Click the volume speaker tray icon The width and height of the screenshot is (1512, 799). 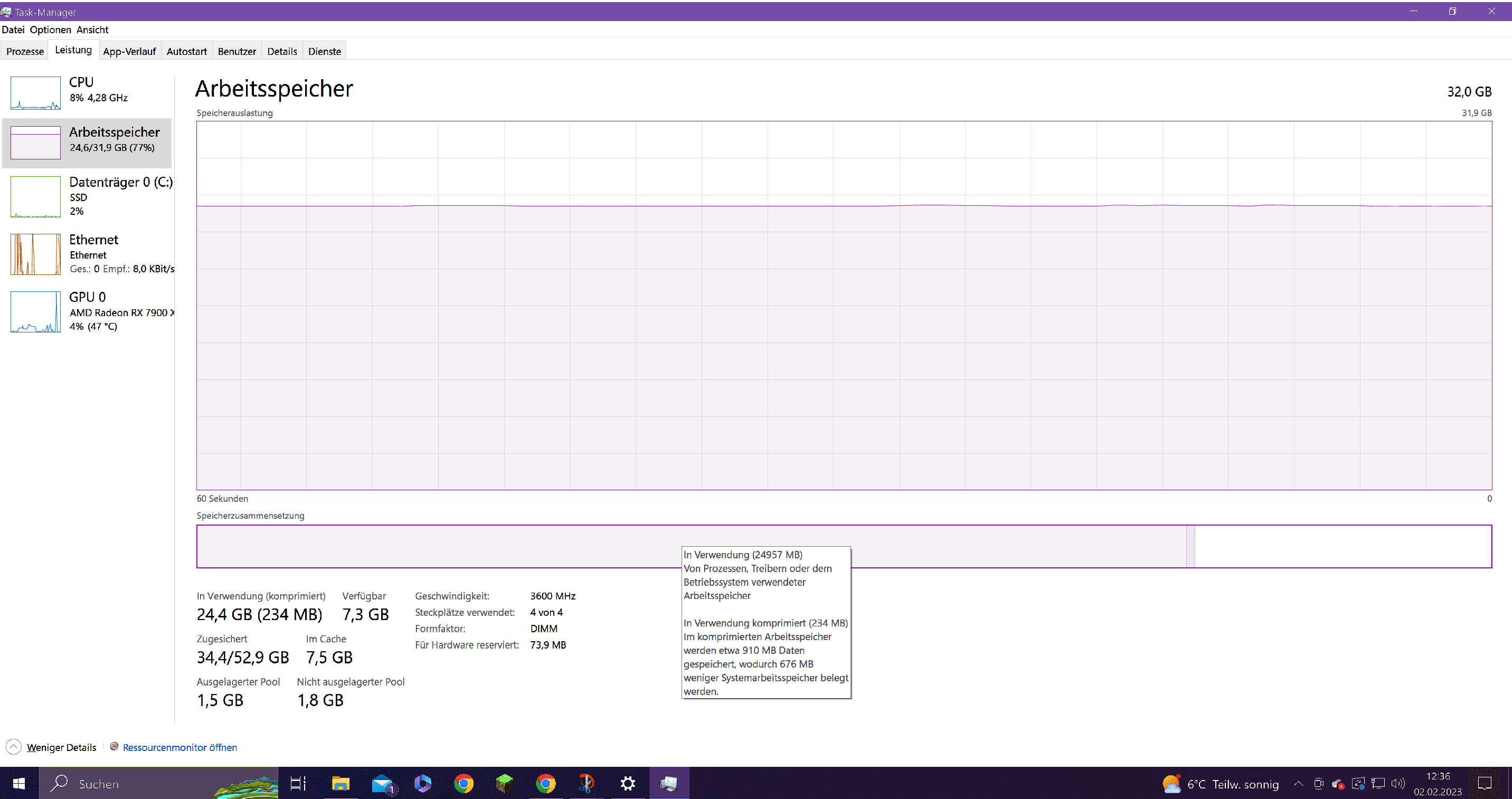pos(1397,784)
